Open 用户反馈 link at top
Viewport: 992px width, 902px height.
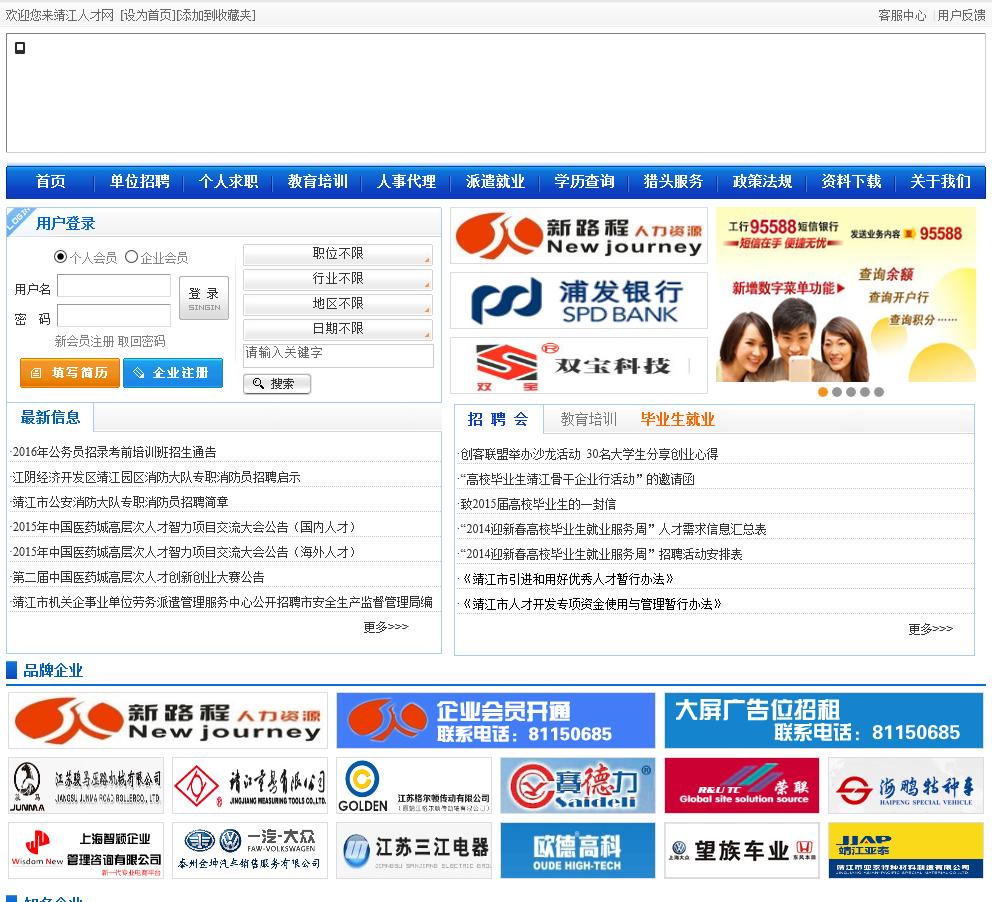(961, 15)
